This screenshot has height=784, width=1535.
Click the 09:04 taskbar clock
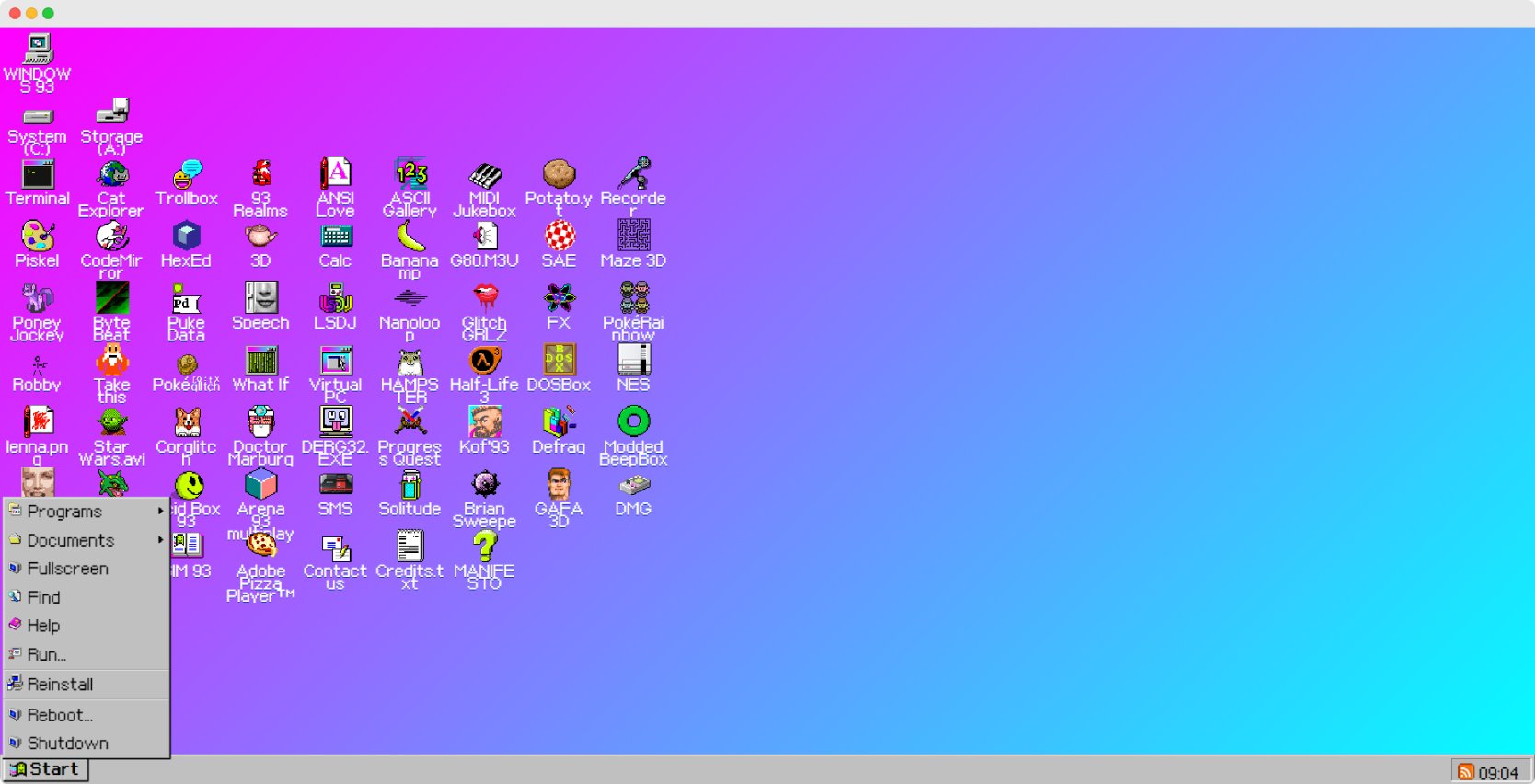(1498, 773)
